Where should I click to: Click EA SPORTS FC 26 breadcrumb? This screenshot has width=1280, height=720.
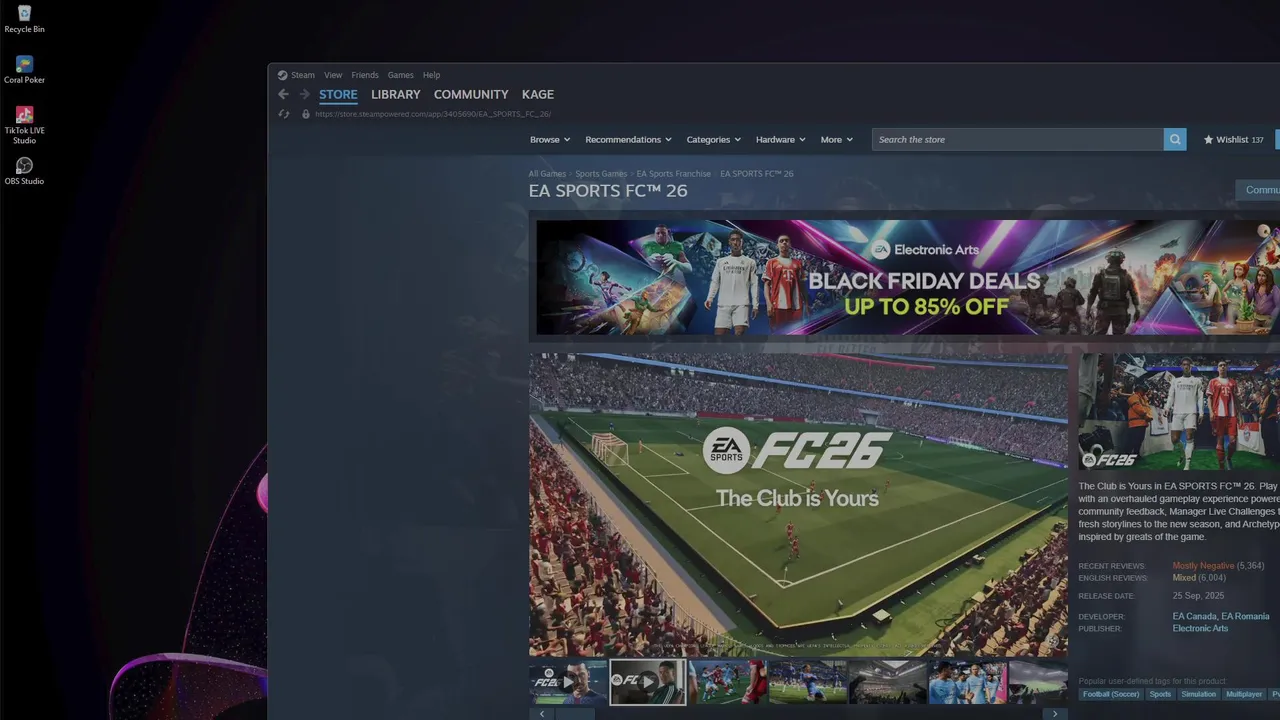(x=757, y=174)
